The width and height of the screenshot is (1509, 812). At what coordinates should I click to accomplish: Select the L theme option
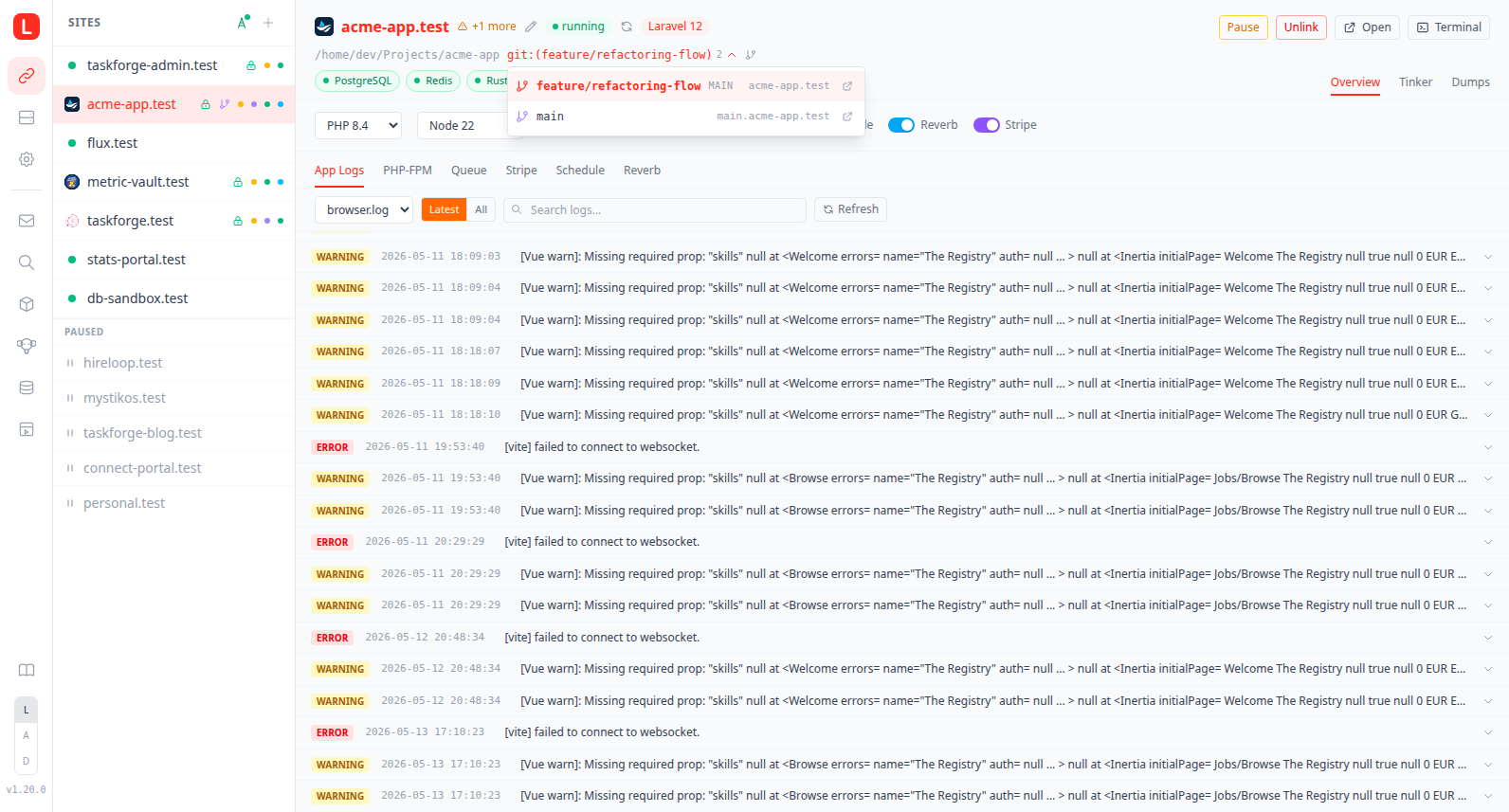[x=27, y=710]
